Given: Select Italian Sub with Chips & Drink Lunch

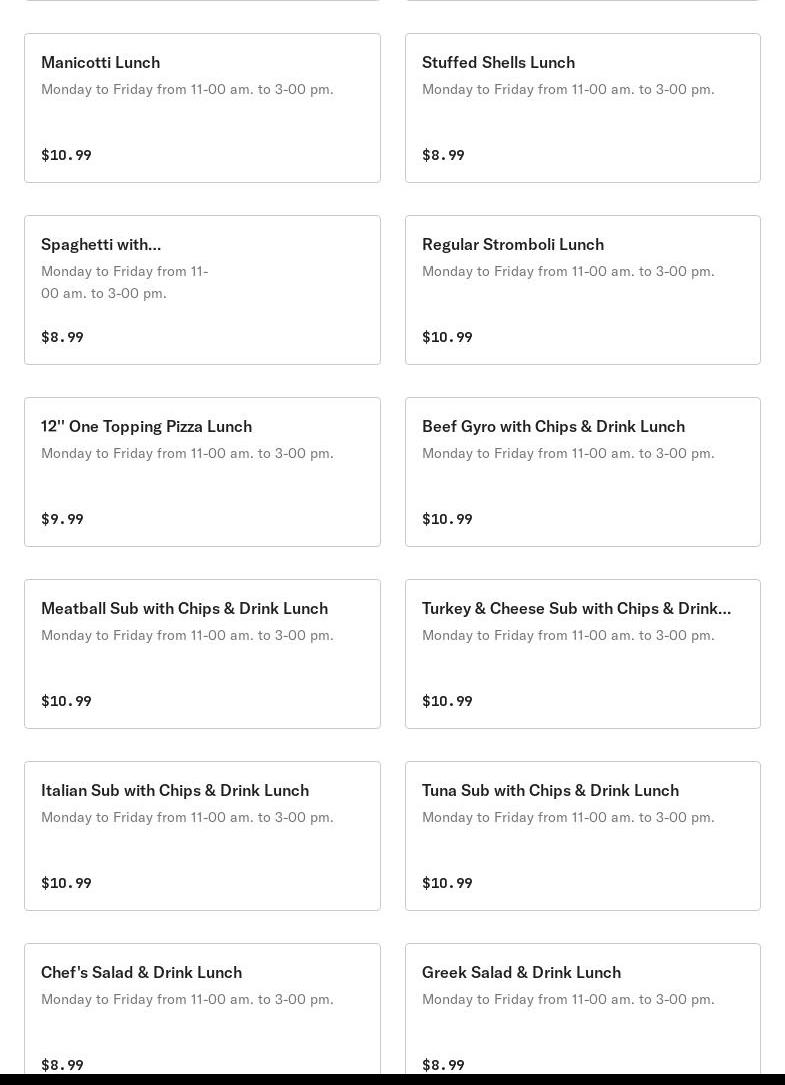Looking at the screenshot, I should tap(175, 790).
